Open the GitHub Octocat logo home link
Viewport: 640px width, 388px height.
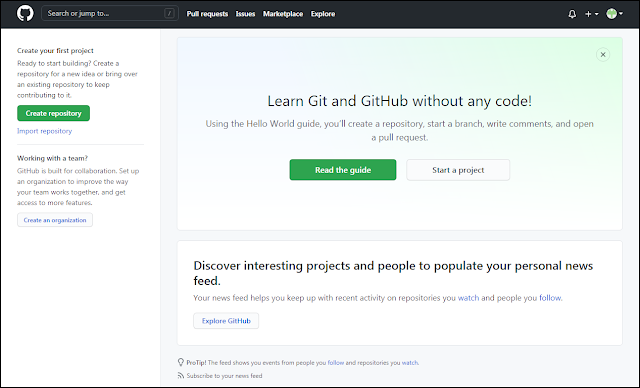click(x=25, y=13)
